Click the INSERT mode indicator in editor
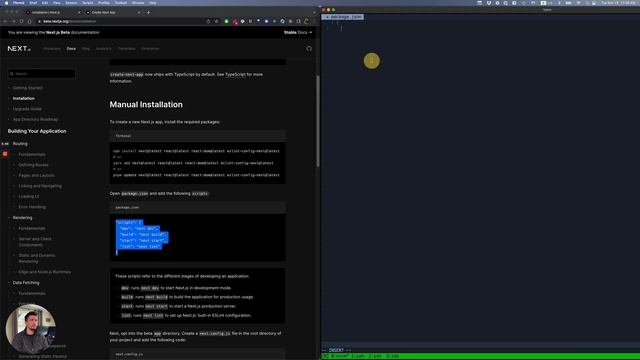Image resolution: width=640 pixels, height=360 pixels. click(336, 350)
